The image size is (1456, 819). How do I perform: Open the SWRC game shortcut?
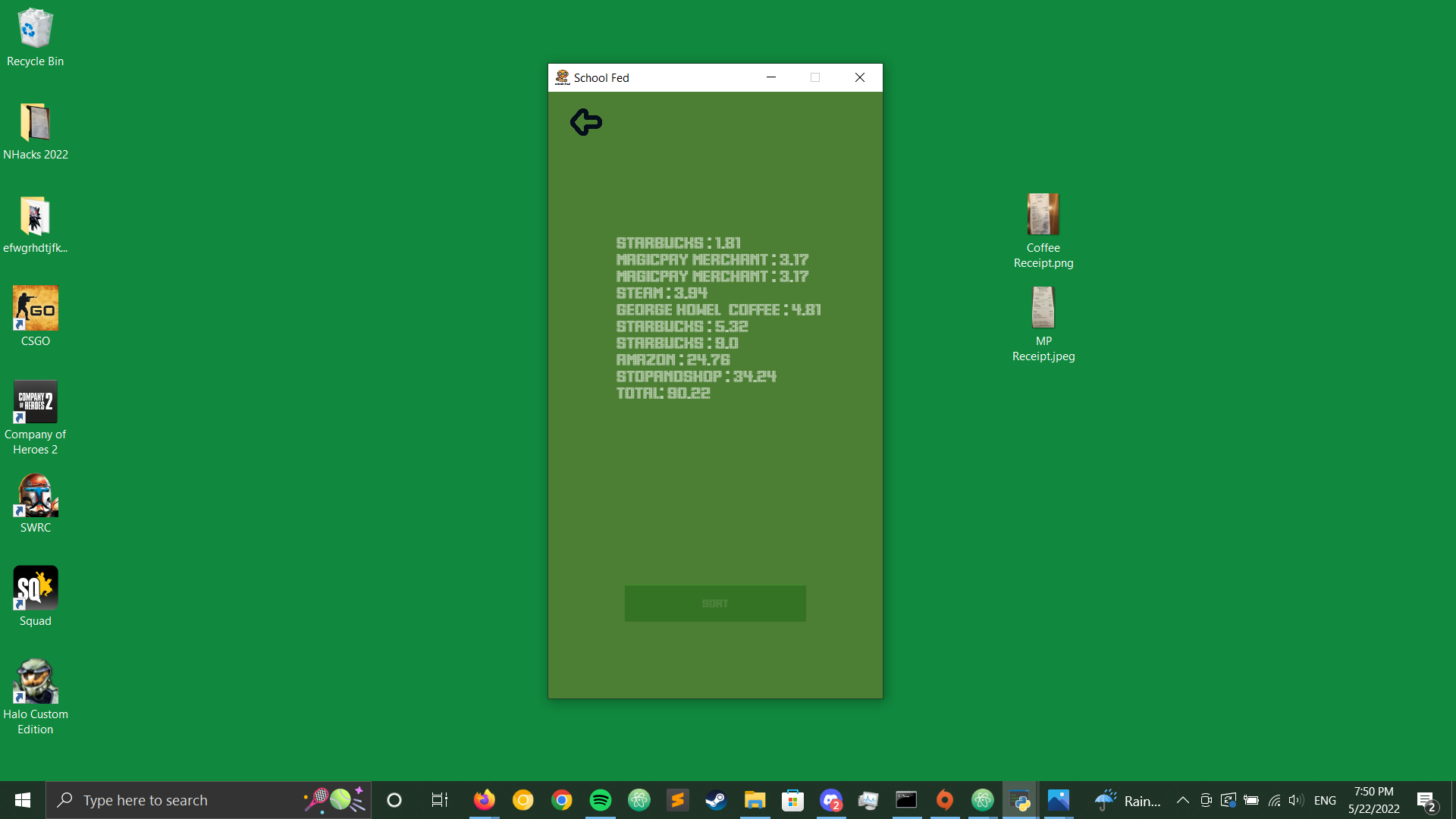[35, 495]
